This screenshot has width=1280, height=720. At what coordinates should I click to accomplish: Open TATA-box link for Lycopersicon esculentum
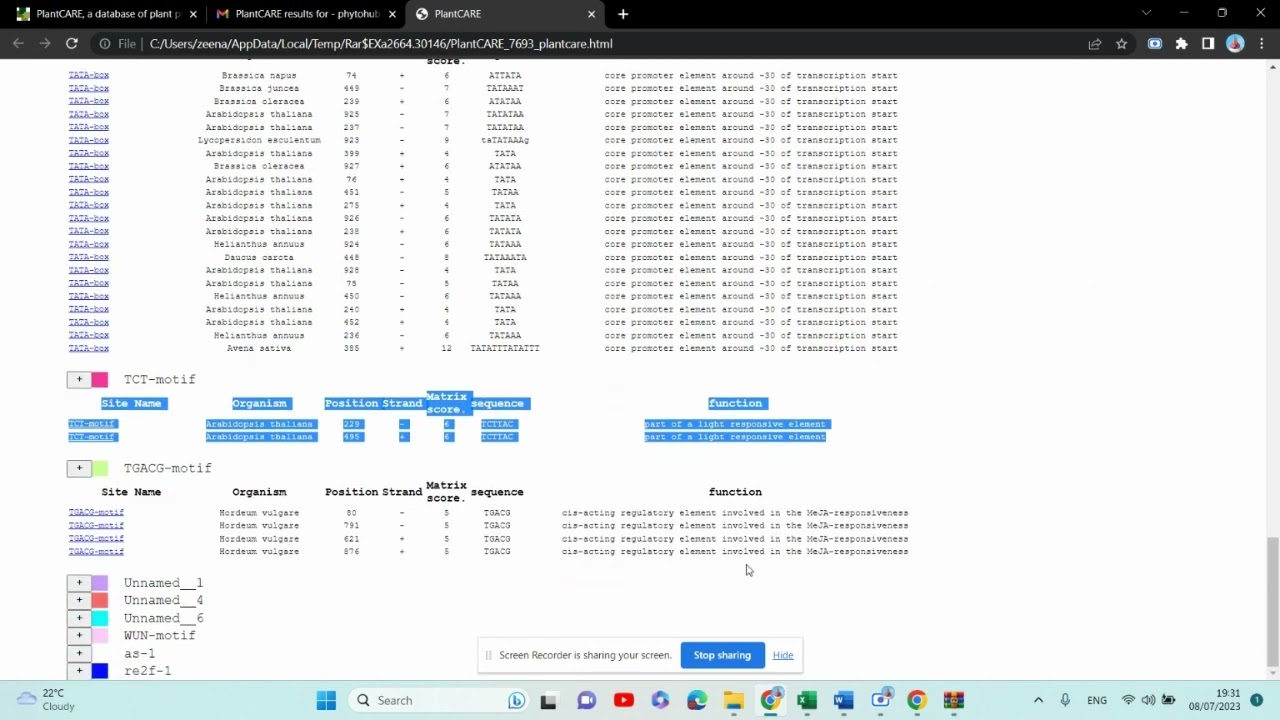(88, 140)
